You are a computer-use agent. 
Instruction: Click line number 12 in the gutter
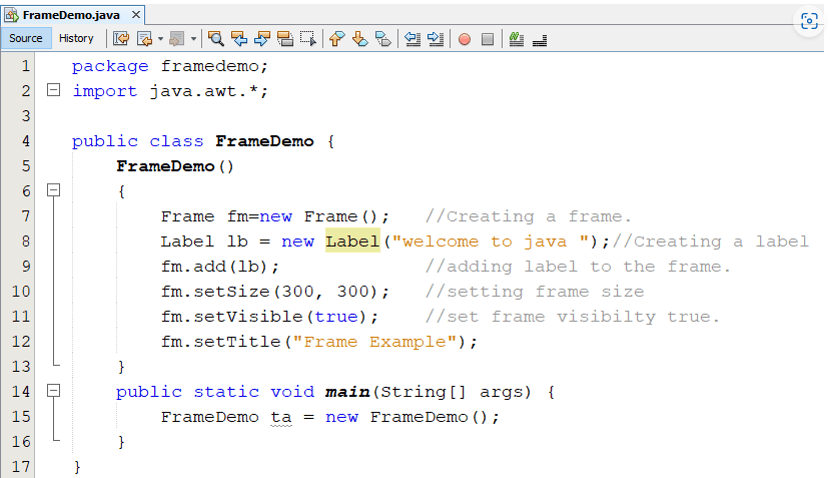pos(21,341)
